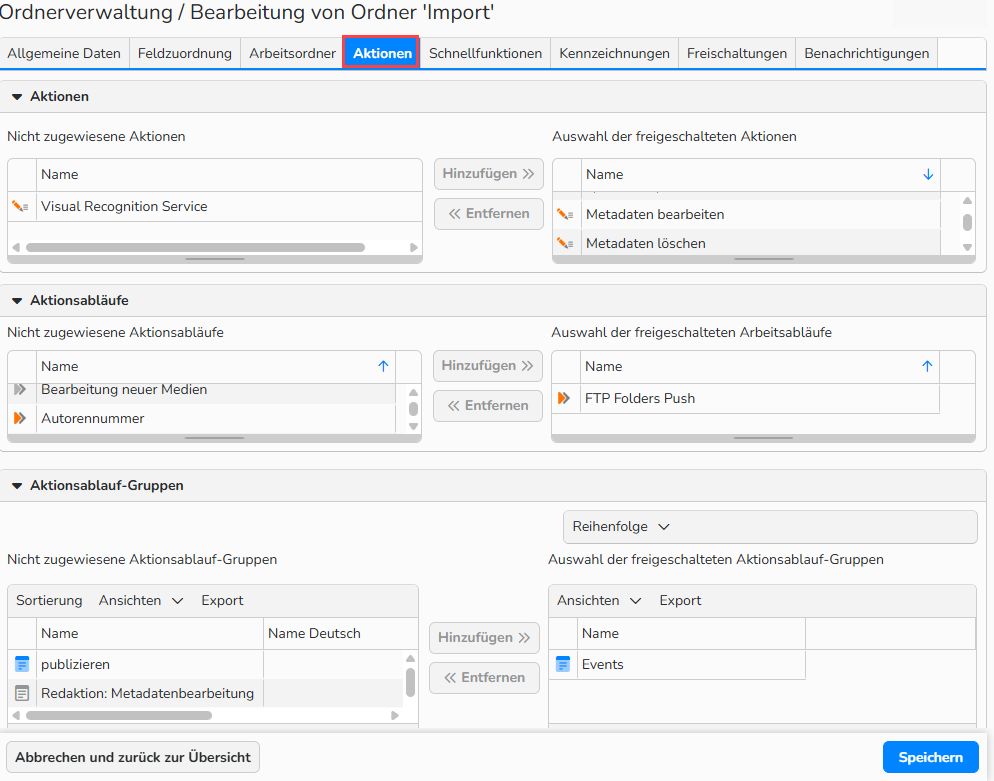The width and height of the screenshot is (994, 781).
Task: Open the Freischaltungen tab
Action: point(737,53)
